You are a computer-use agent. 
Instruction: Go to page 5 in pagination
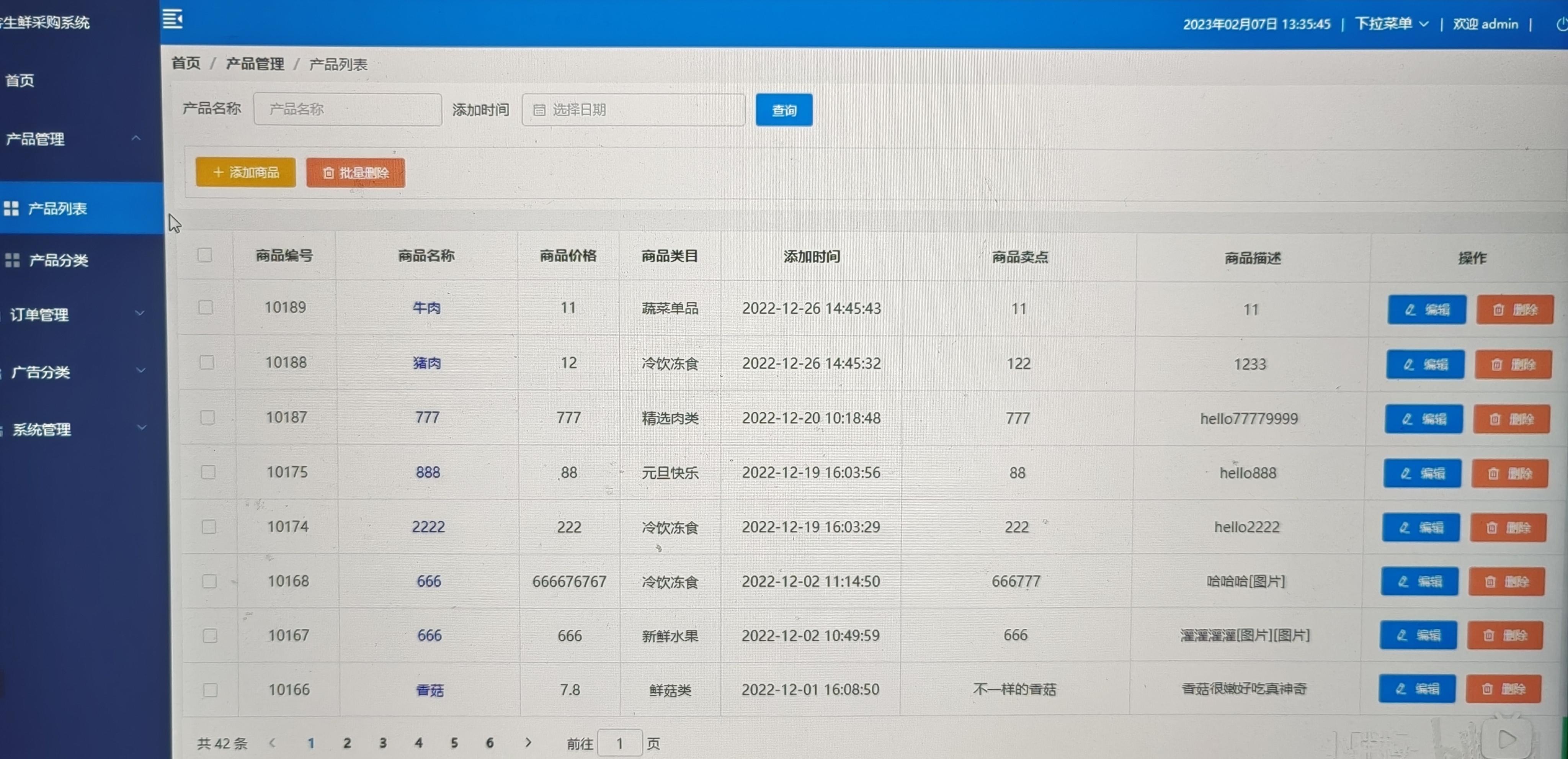(454, 743)
